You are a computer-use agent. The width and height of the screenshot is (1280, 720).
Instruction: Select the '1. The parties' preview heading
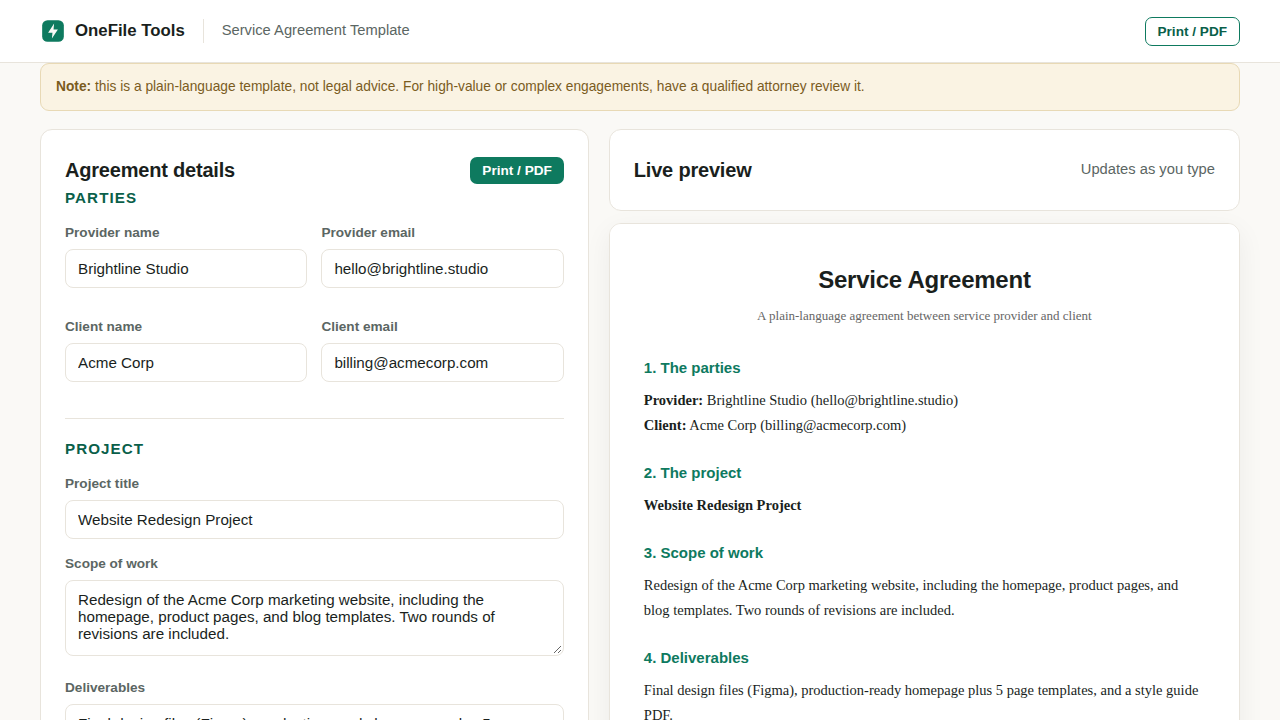692,368
